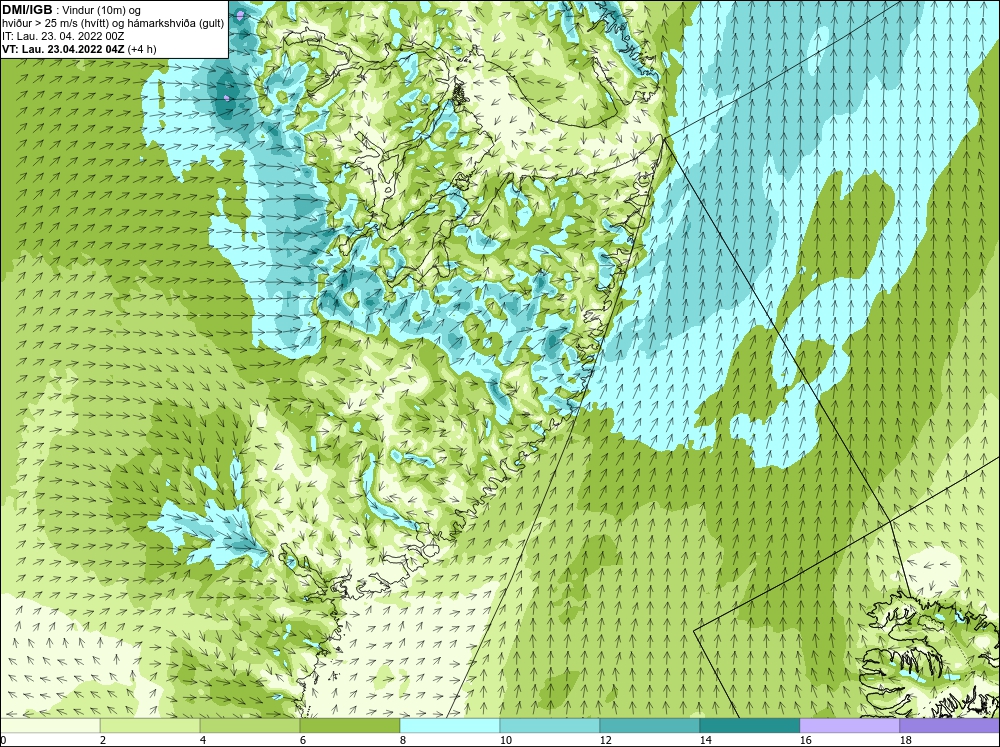Click the 16–18 m/s lavender swatch

click(849, 726)
